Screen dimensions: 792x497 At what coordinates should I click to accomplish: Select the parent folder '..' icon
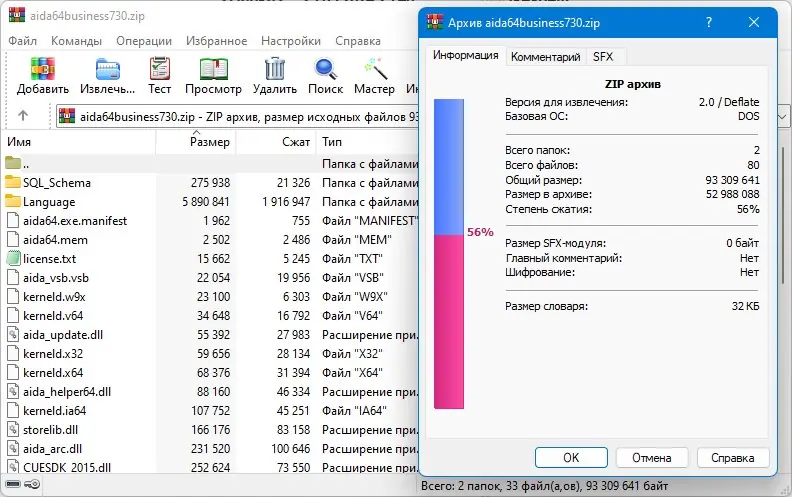[13, 163]
